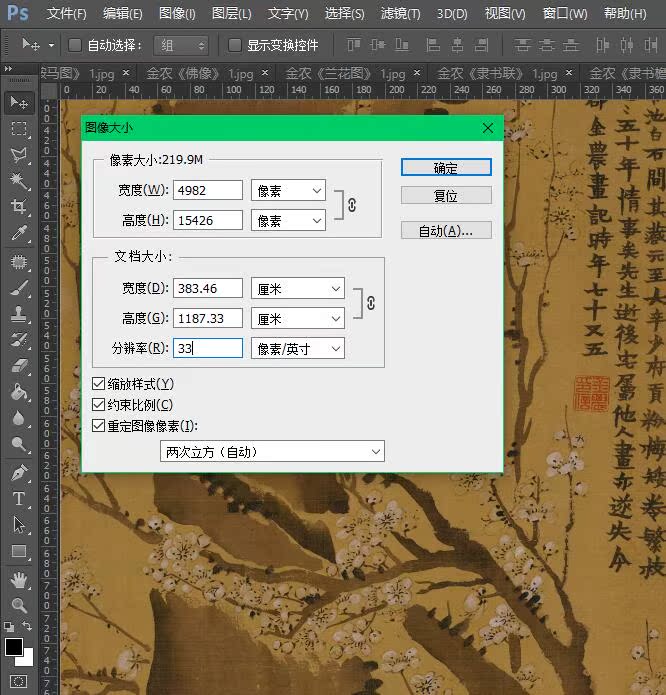Open pixel width unit dropdown

point(288,191)
